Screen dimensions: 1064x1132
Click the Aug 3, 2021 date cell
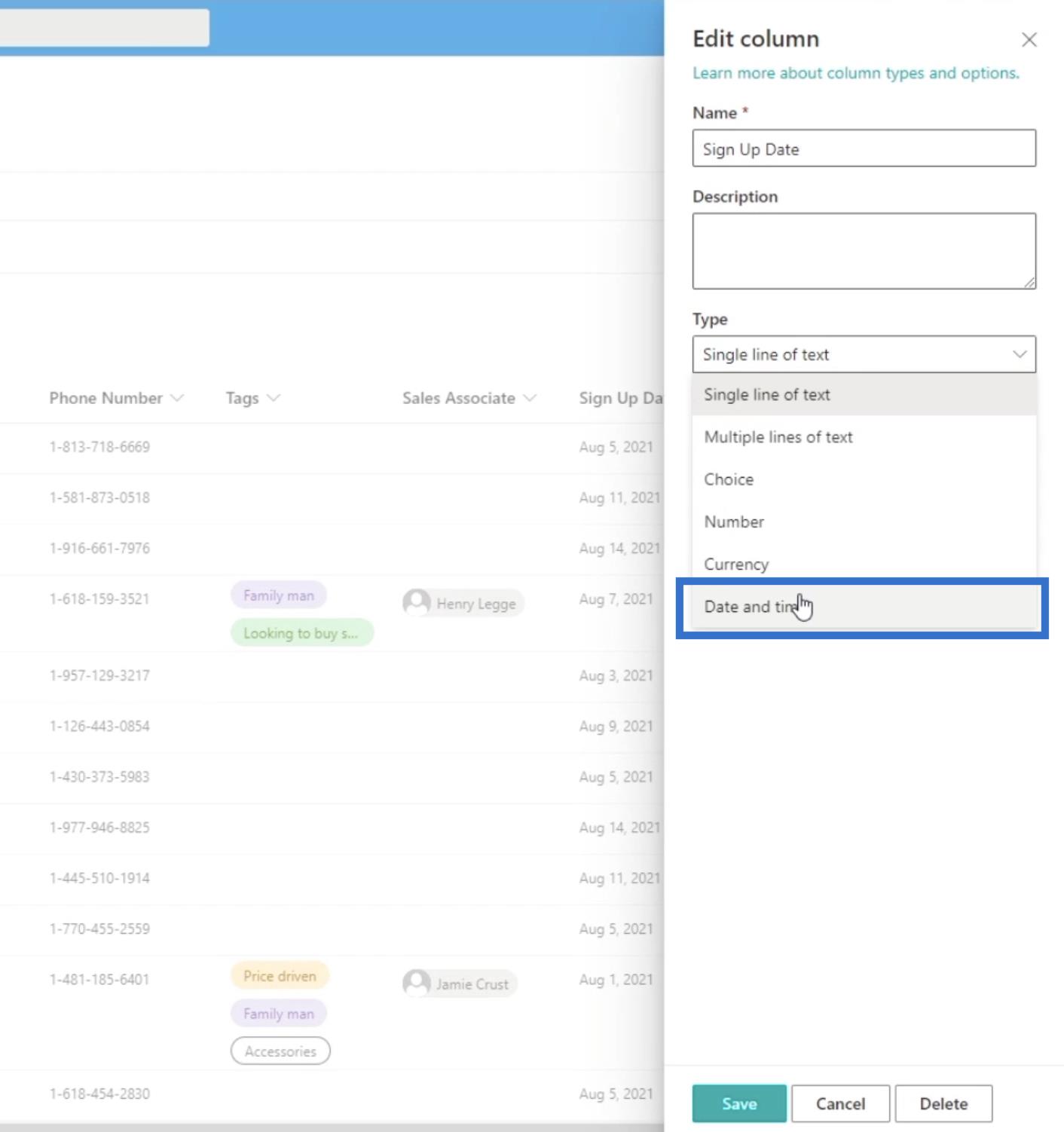tap(616, 675)
